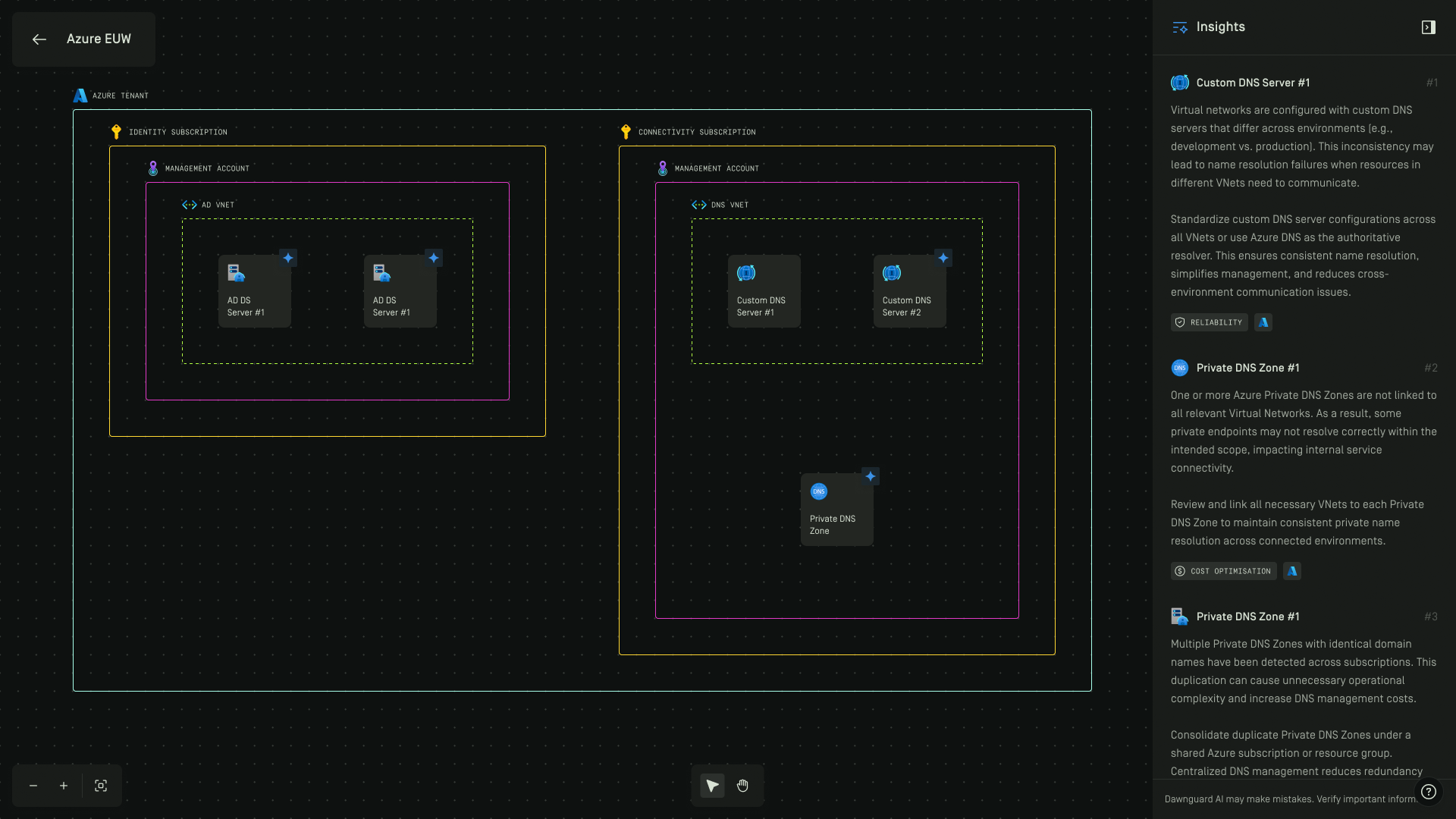The image size is (1456, 819).
Task: Open the Private DNS Zone #1 insight #2
Action: 1247,368
